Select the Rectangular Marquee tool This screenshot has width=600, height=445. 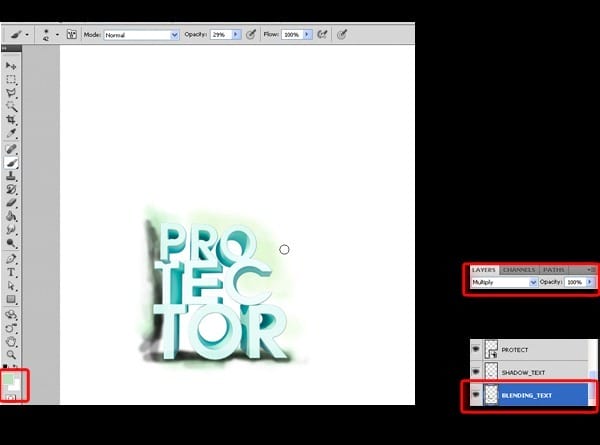tap(11, 79)
